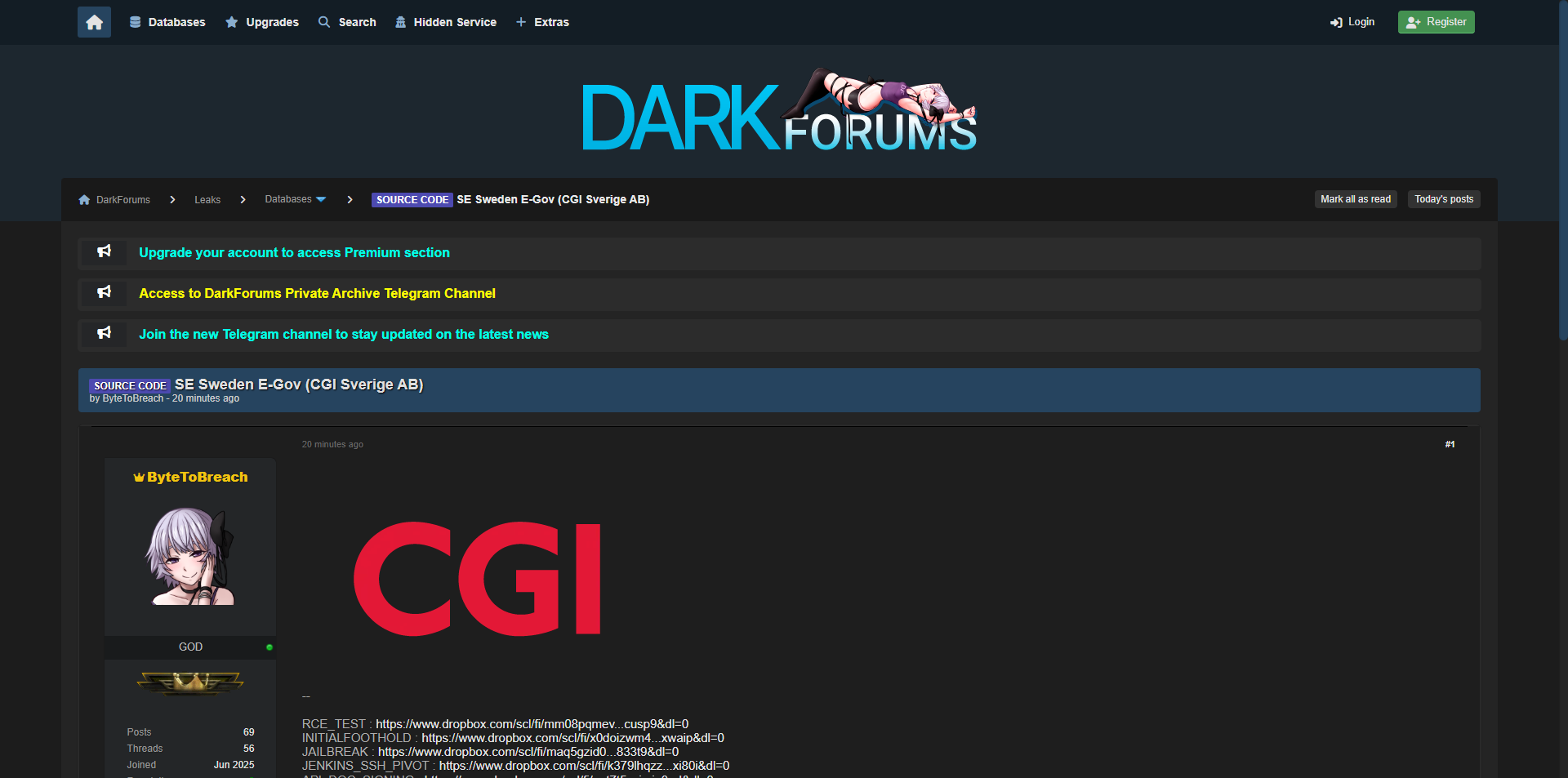Open the Hidden Service link
The width and height of the screenshot is (1568, 778).
(x=446, y=22)
